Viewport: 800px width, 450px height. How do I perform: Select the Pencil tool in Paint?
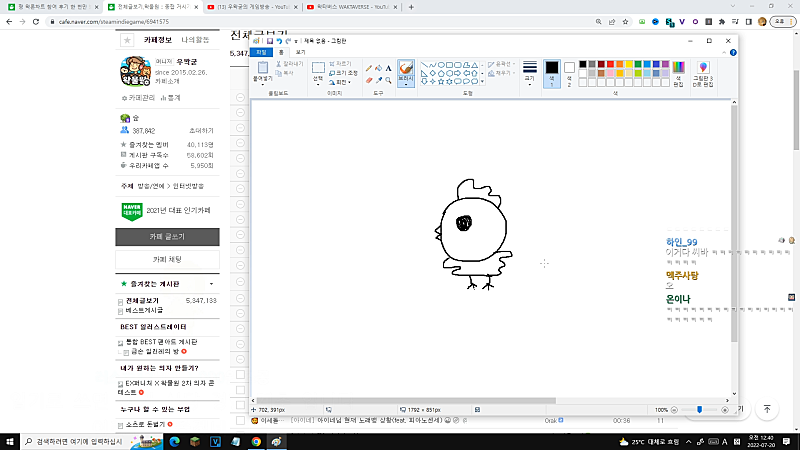click(x=370, y=68)
